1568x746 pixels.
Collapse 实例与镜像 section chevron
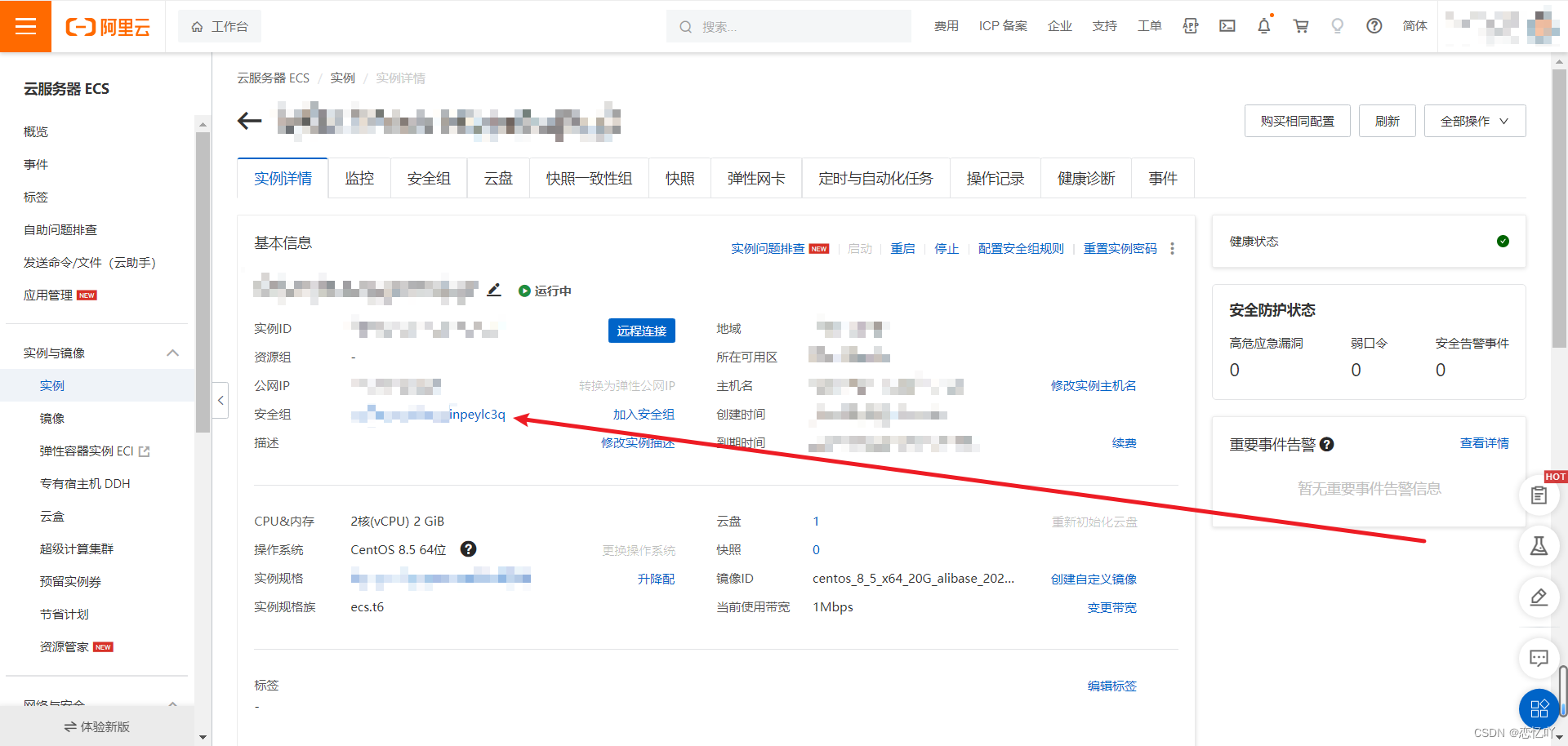(x=172, y=353)
